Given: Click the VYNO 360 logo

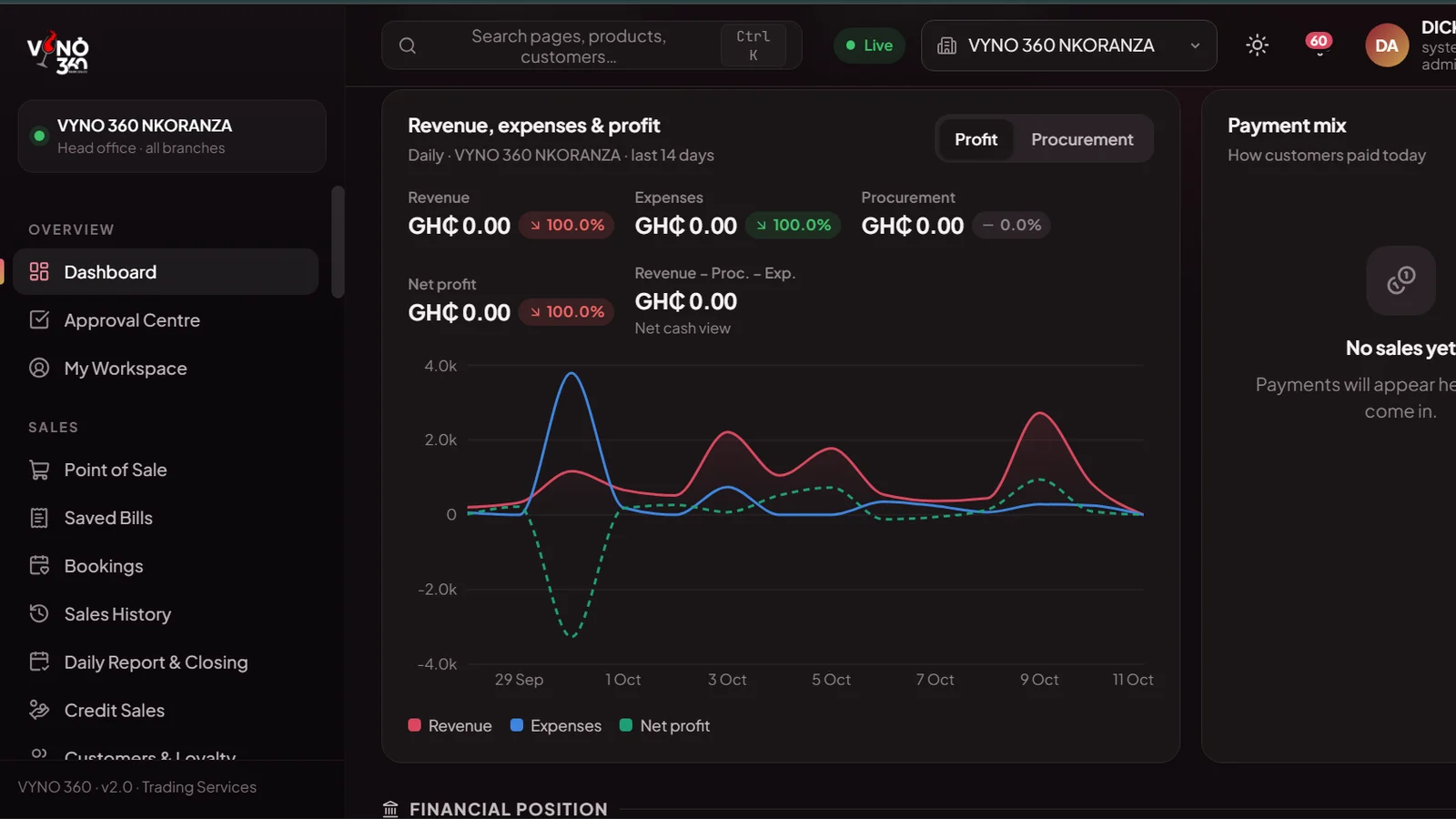Looking at the screenshot, I should (x=58, y=52).
